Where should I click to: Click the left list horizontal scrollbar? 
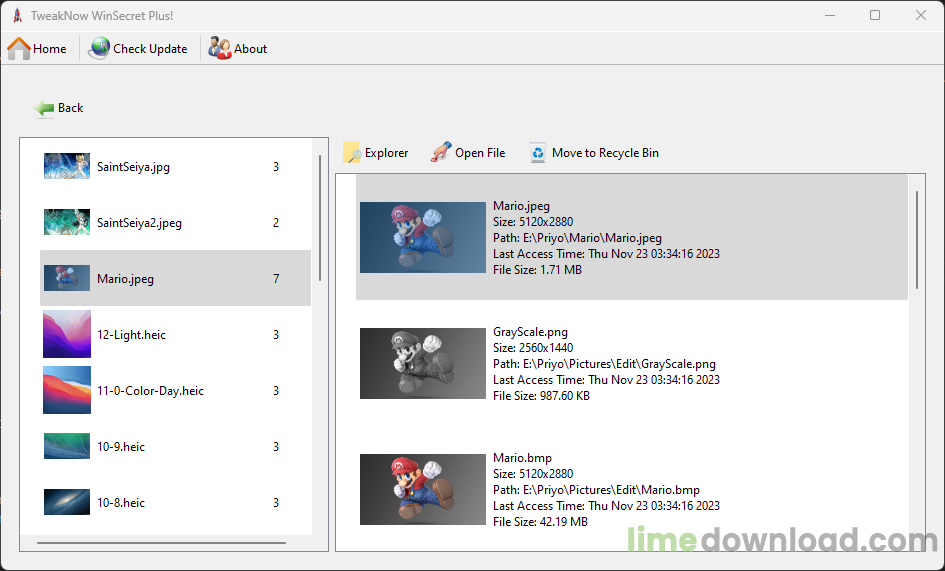click(160, 543)
